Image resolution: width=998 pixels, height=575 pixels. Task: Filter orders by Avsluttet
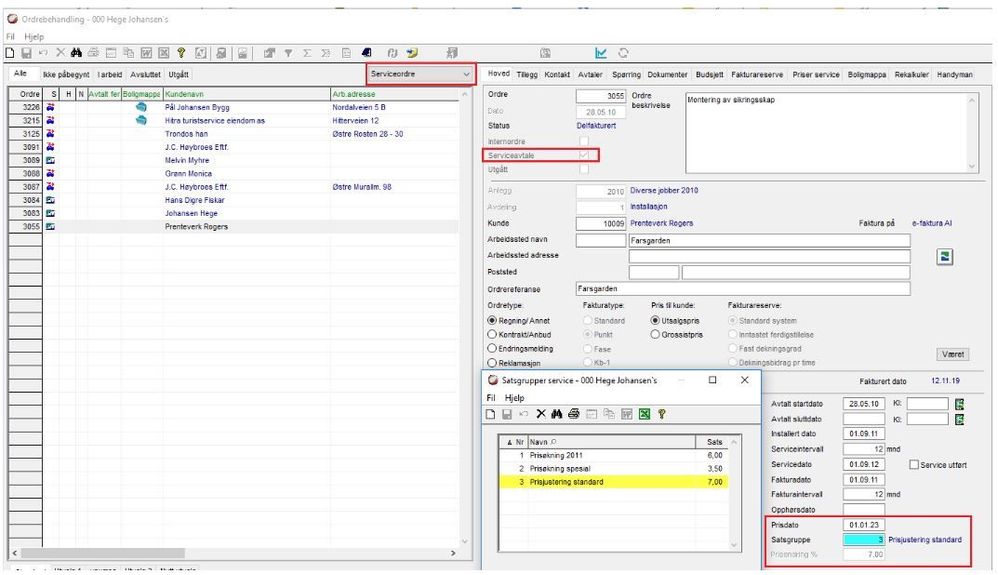pyautogui.click(x=145, y=75)
